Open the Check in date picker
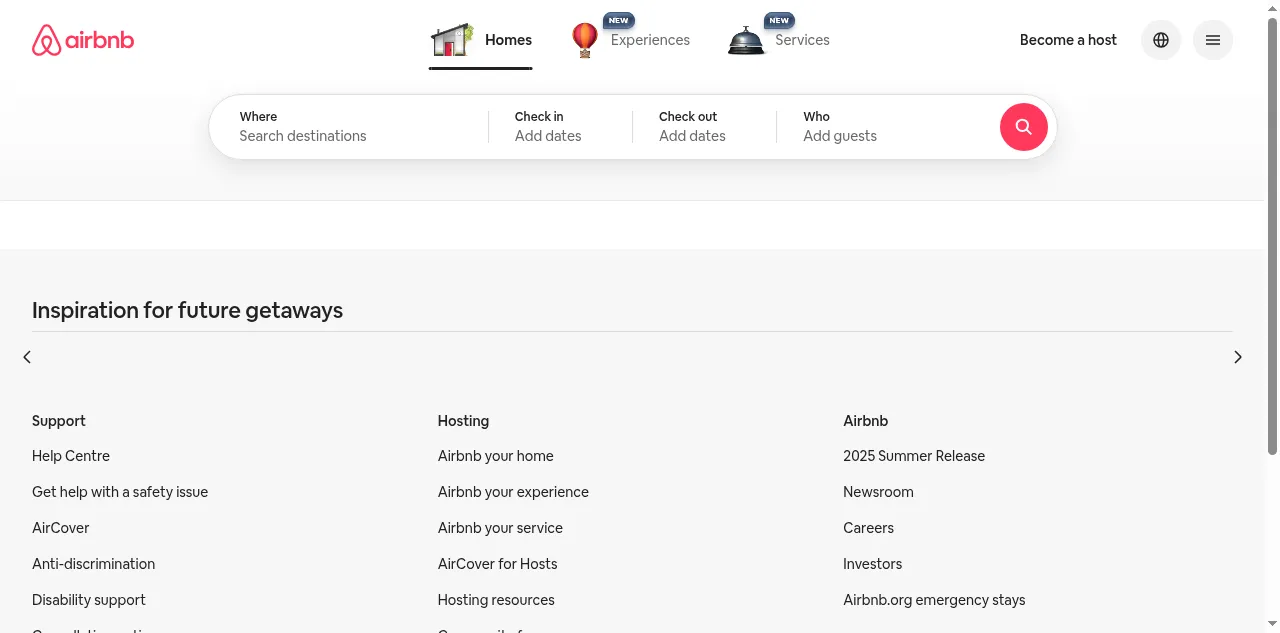 [x=560, y=127]
